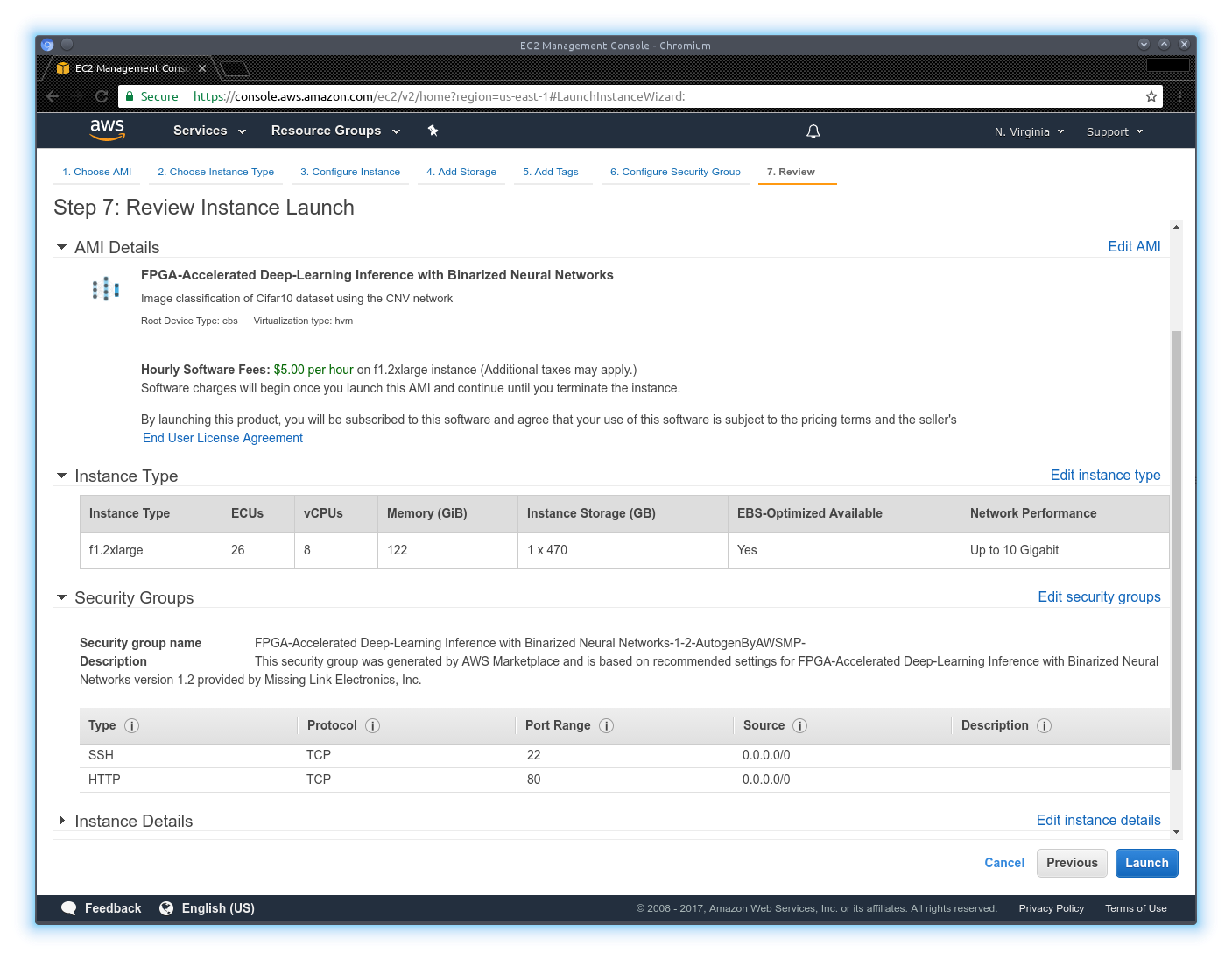
Task: Click info icon next to Protocol column
Action: tap(372, 726)
